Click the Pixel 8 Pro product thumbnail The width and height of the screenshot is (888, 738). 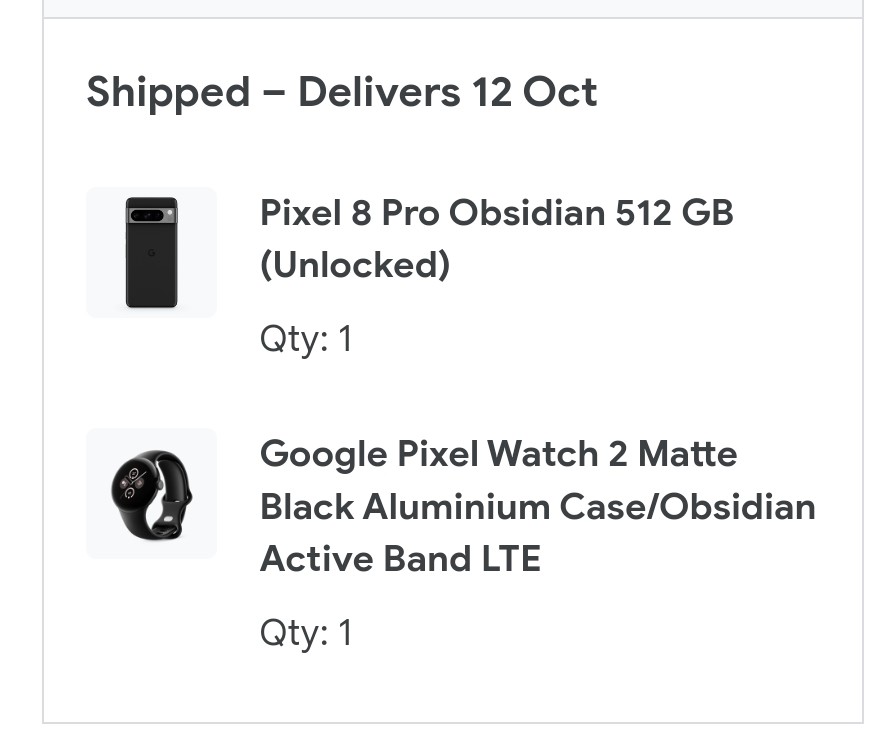point(151,252)
